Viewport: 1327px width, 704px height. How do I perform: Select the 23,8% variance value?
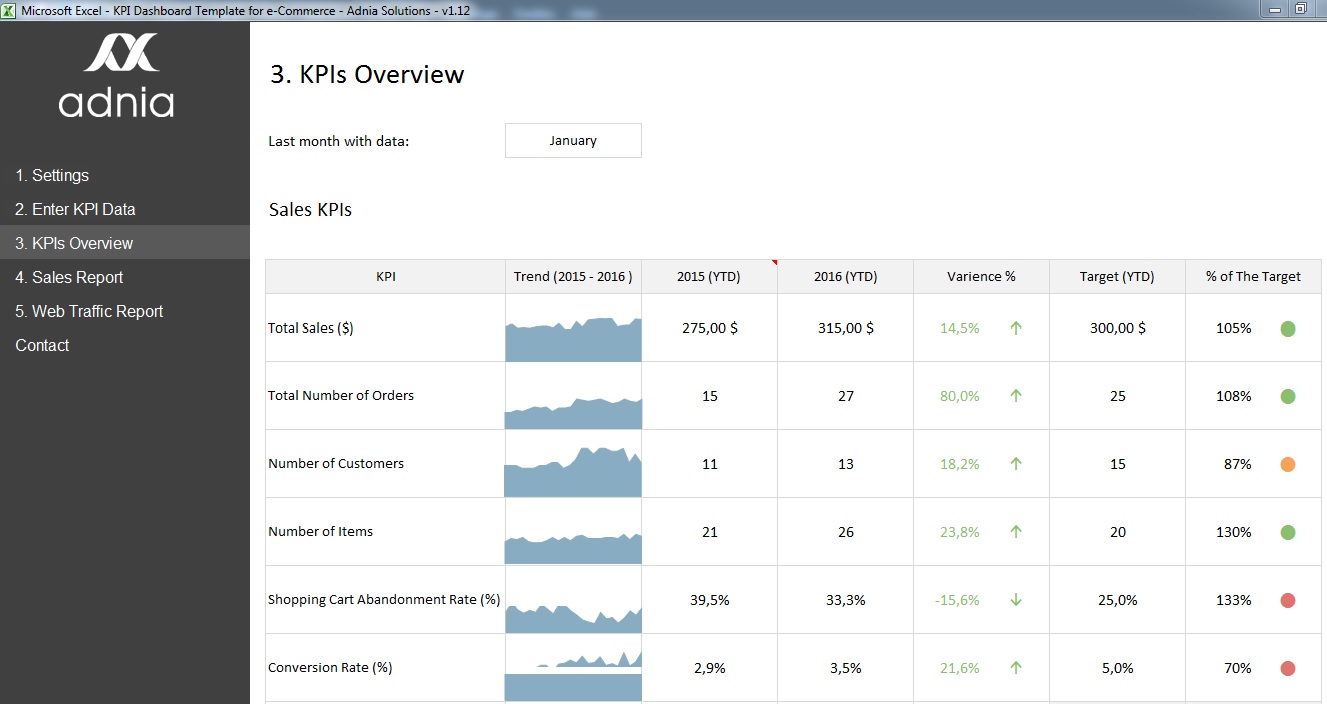(x=959, y=532)
